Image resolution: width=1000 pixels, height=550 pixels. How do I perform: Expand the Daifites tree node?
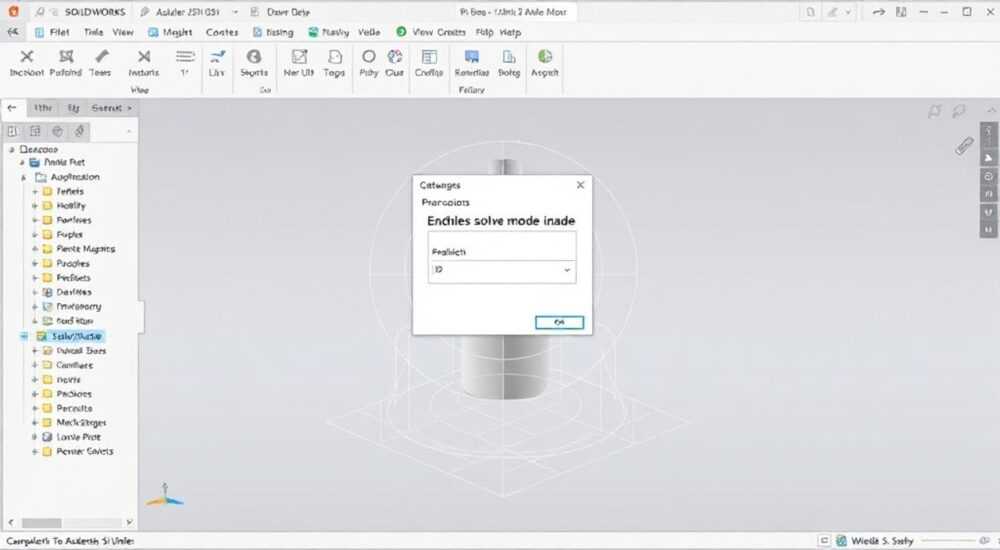click(35, 292)
